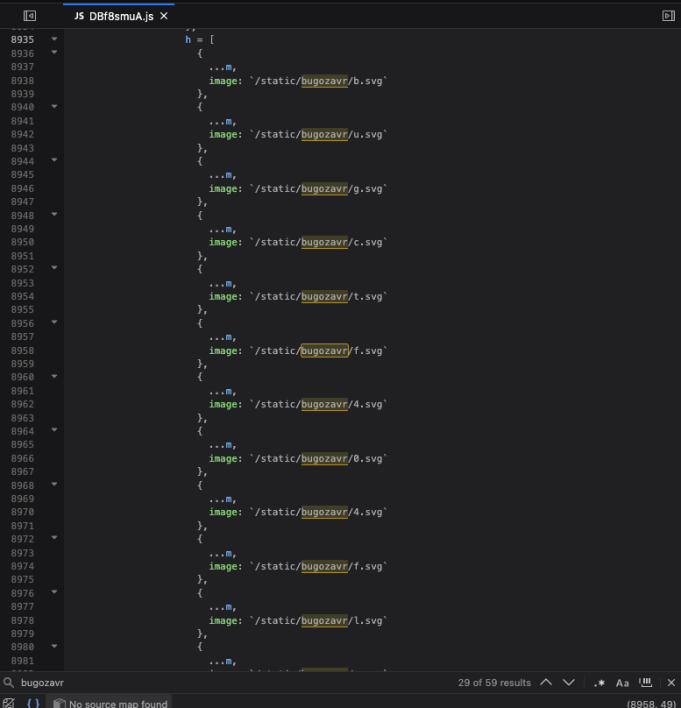Screen dimensions: 681x708
Task: Click the code path ending in b.svg
Action: point(318,81)
